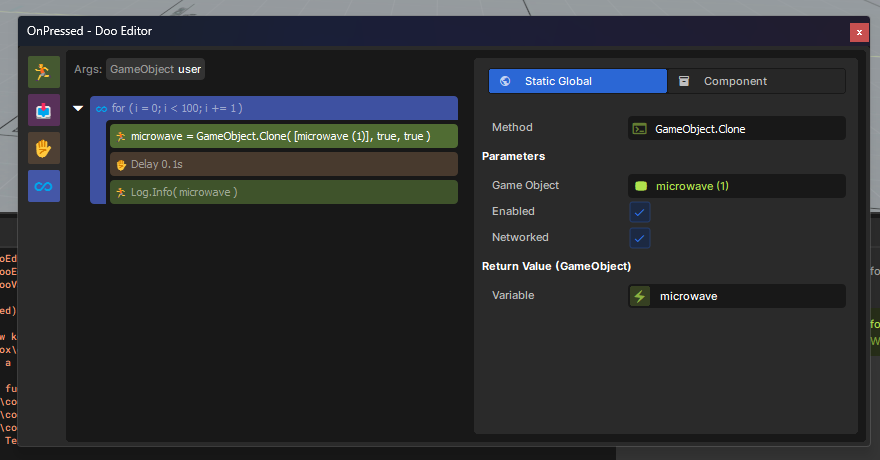
Task: Toggle the Networked checkbox
Action: (640, 238)
